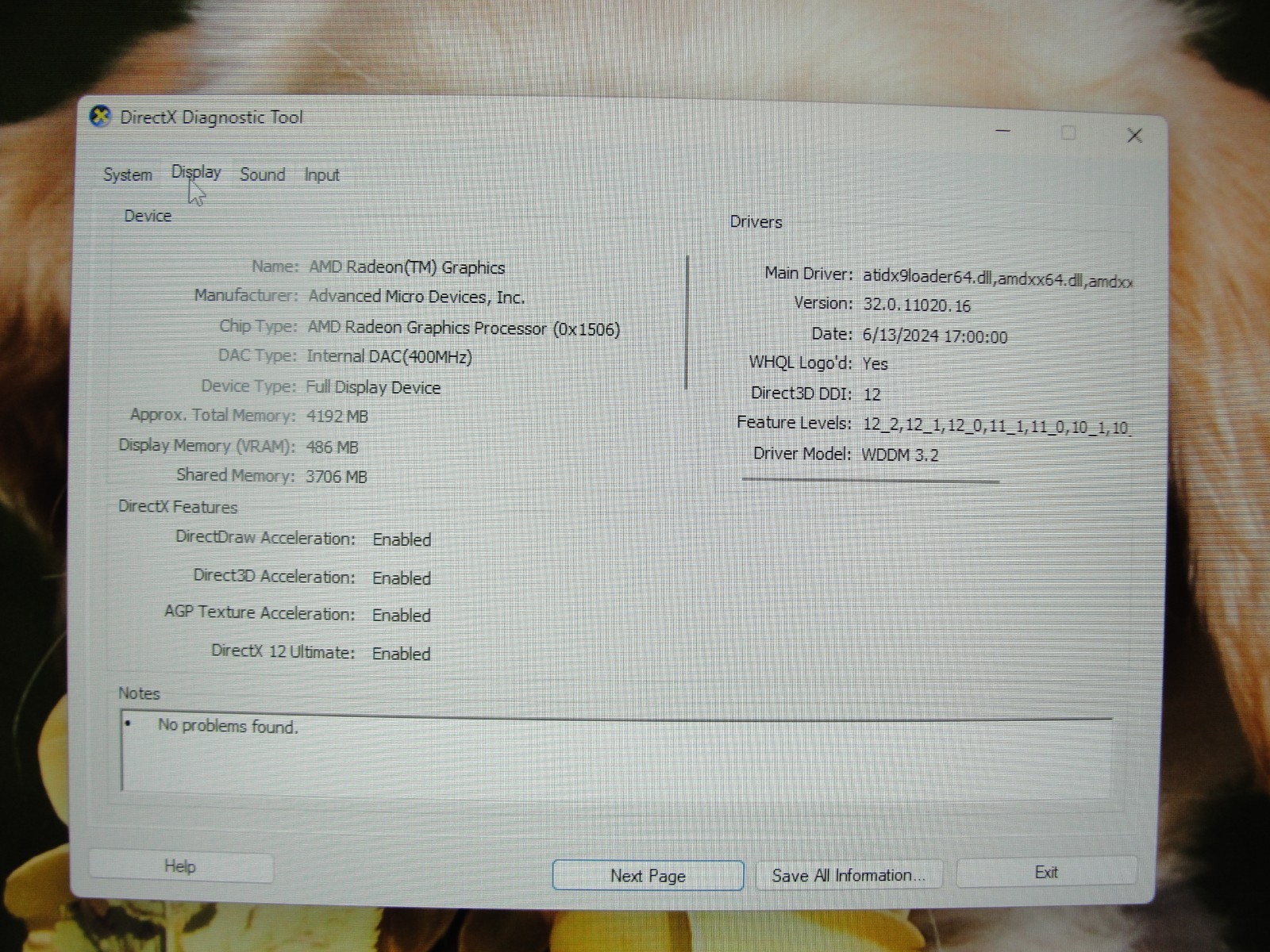The image size is (1270, 952).
Task: Click the DirectX Diagnostic Tool title icon
Action: (x=100, y=117)
